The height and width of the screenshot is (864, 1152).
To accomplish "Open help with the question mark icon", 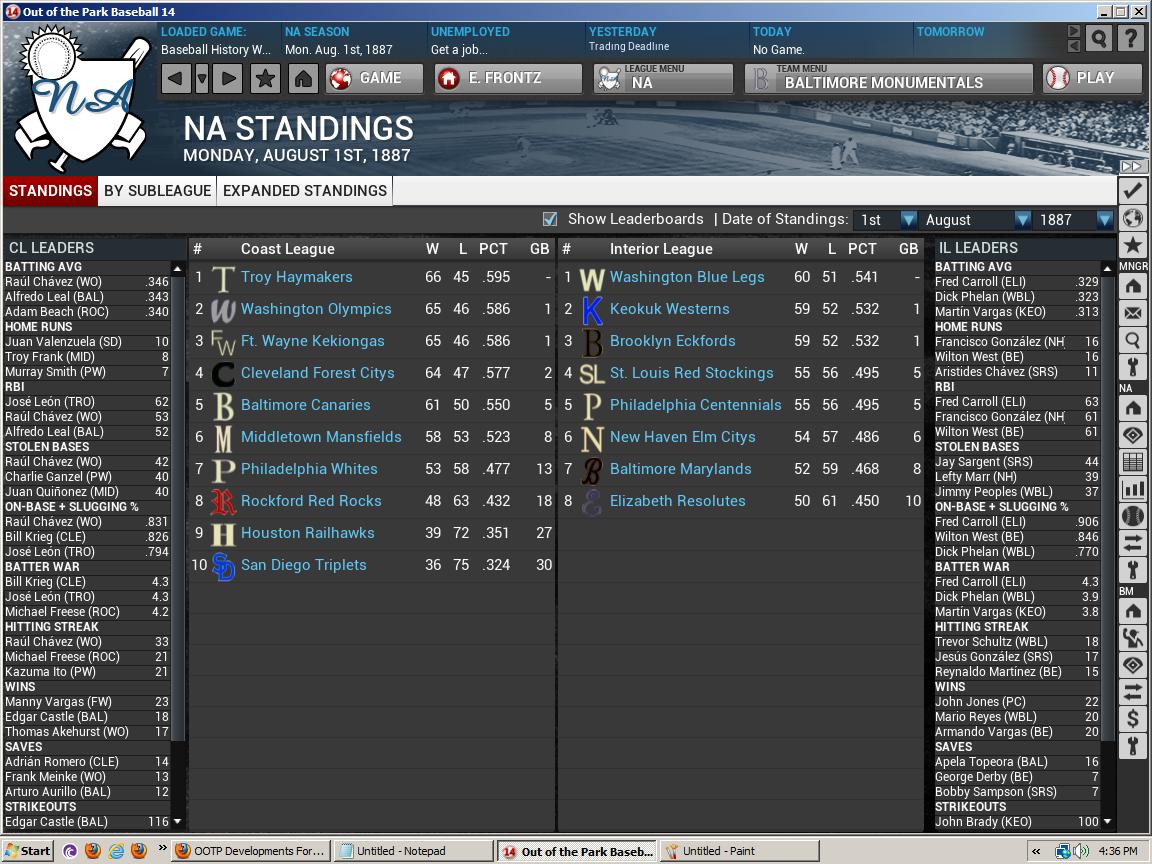I will point(1130,39).
